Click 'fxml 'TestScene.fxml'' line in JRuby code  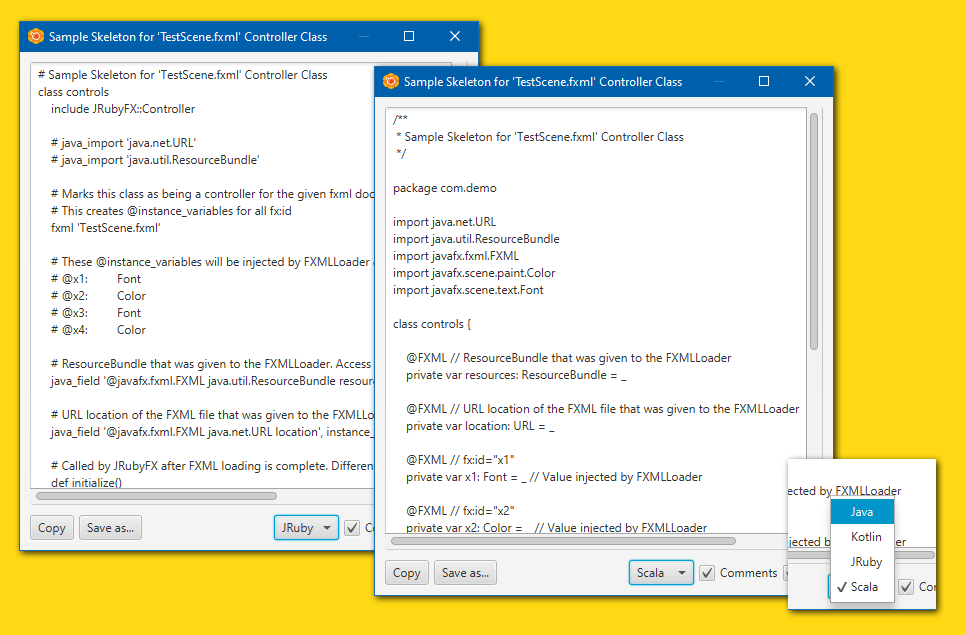click(x=105, y=228)
